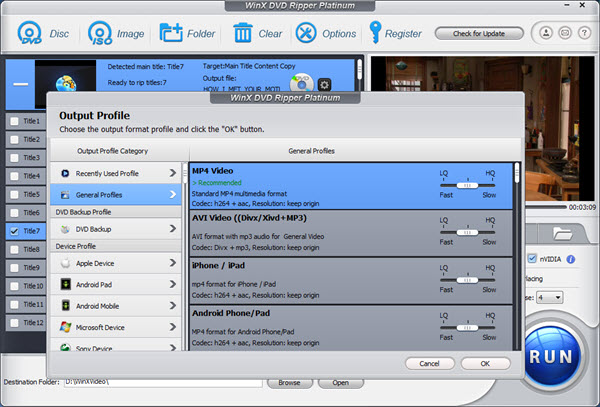Select General Profiles category

pyautogui.click(x=116, y=195)
